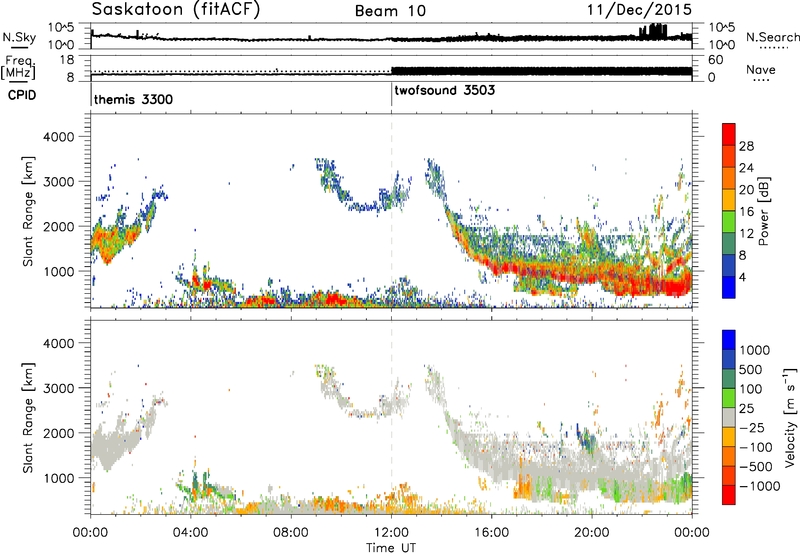Select the vertical CPID marker beside 'themis'
800x554 pixels.
click(x=91, y=94)
